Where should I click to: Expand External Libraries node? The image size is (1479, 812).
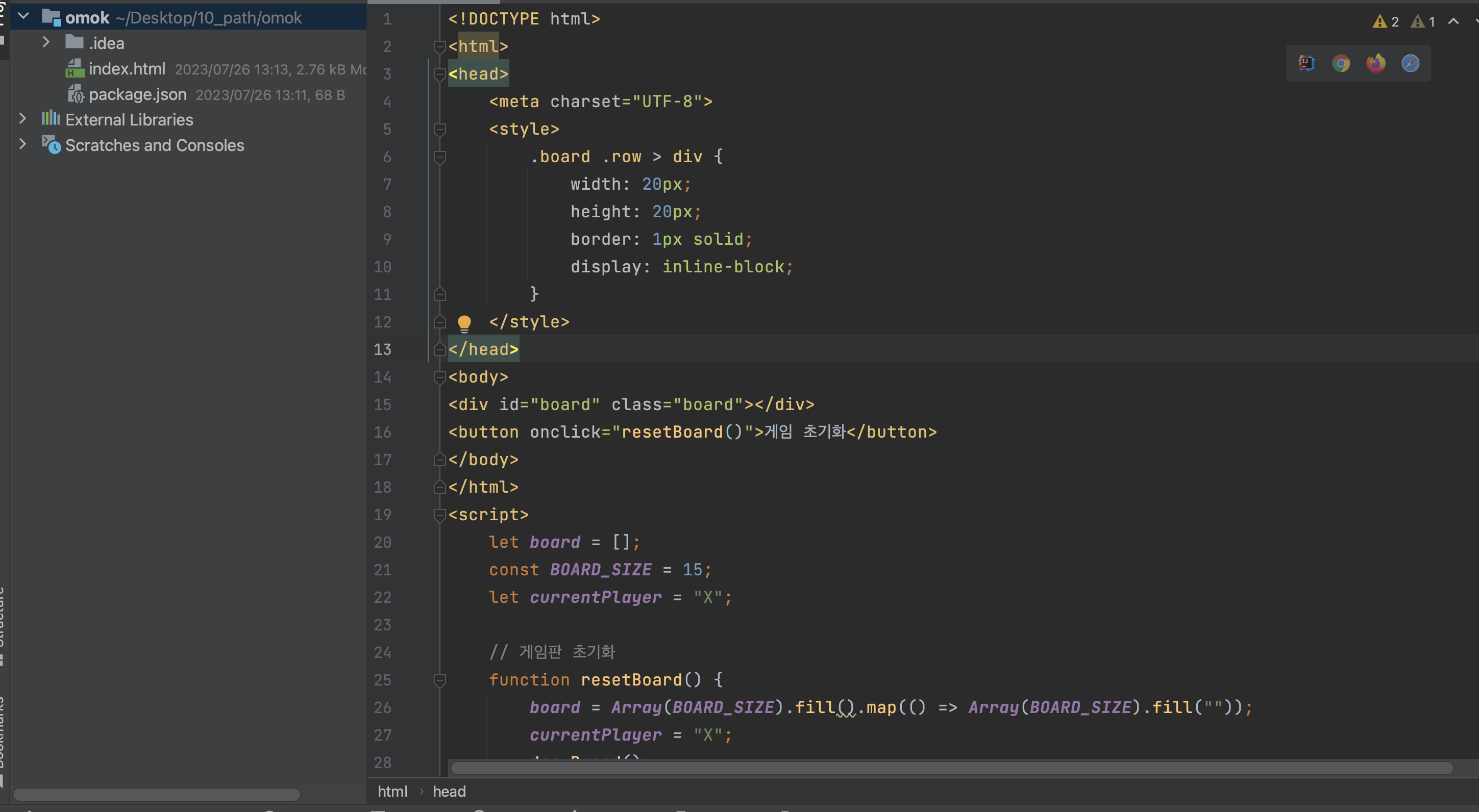click(x=22, y=119)
